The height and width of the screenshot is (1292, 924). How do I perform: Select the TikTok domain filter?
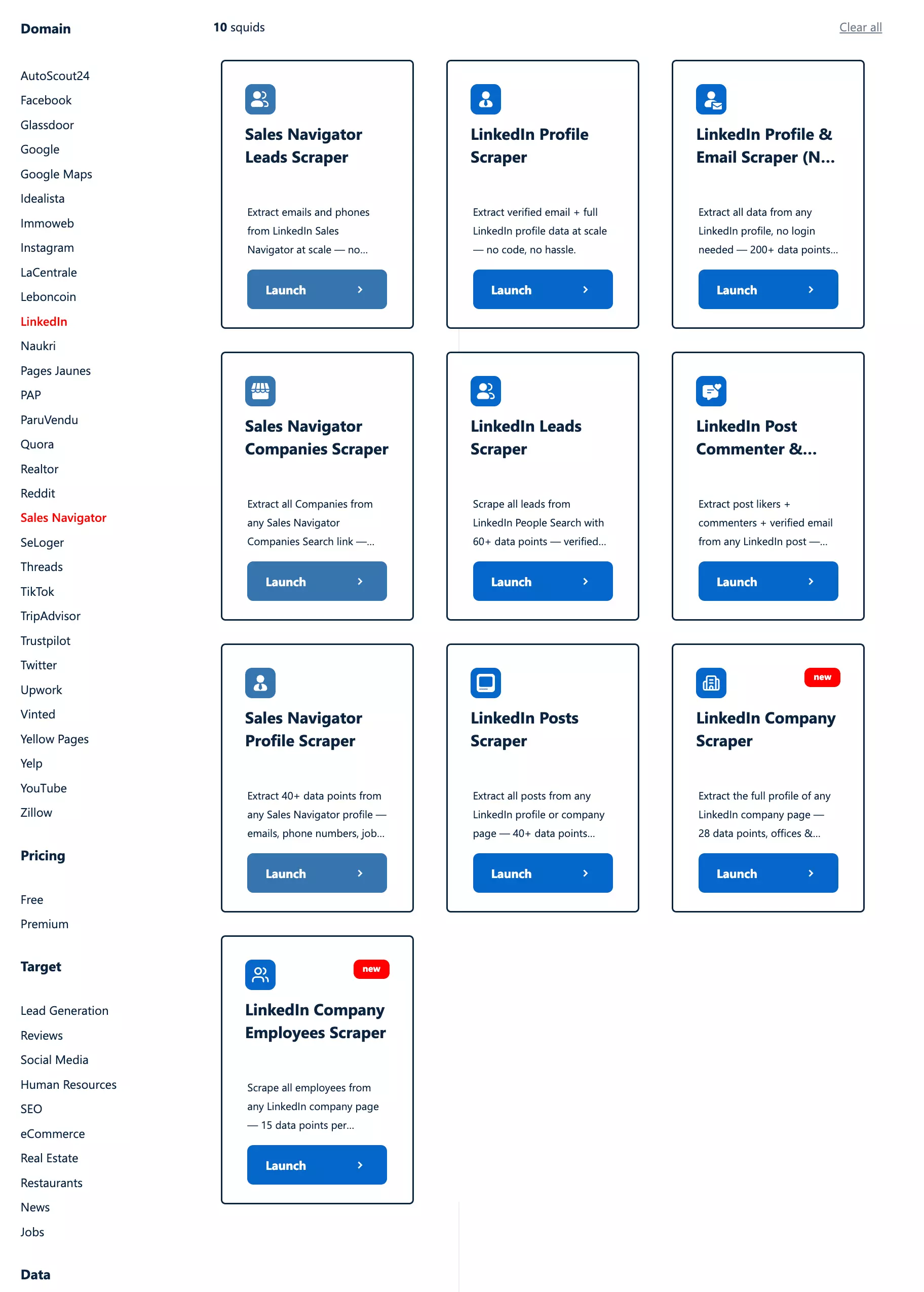37,592
